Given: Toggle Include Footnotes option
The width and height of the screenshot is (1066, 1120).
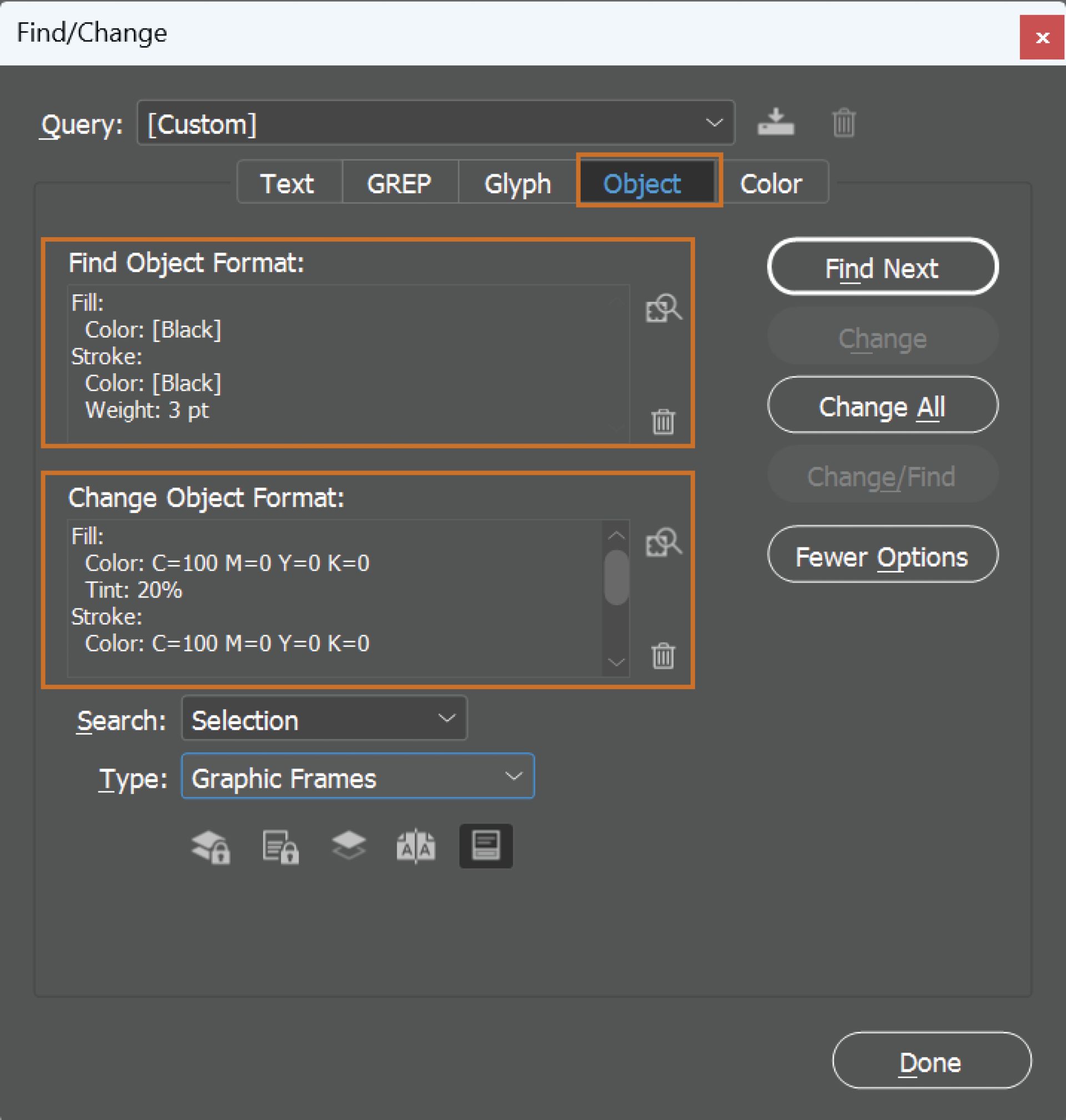Looking at the screenshot, I should pos(486,846).
